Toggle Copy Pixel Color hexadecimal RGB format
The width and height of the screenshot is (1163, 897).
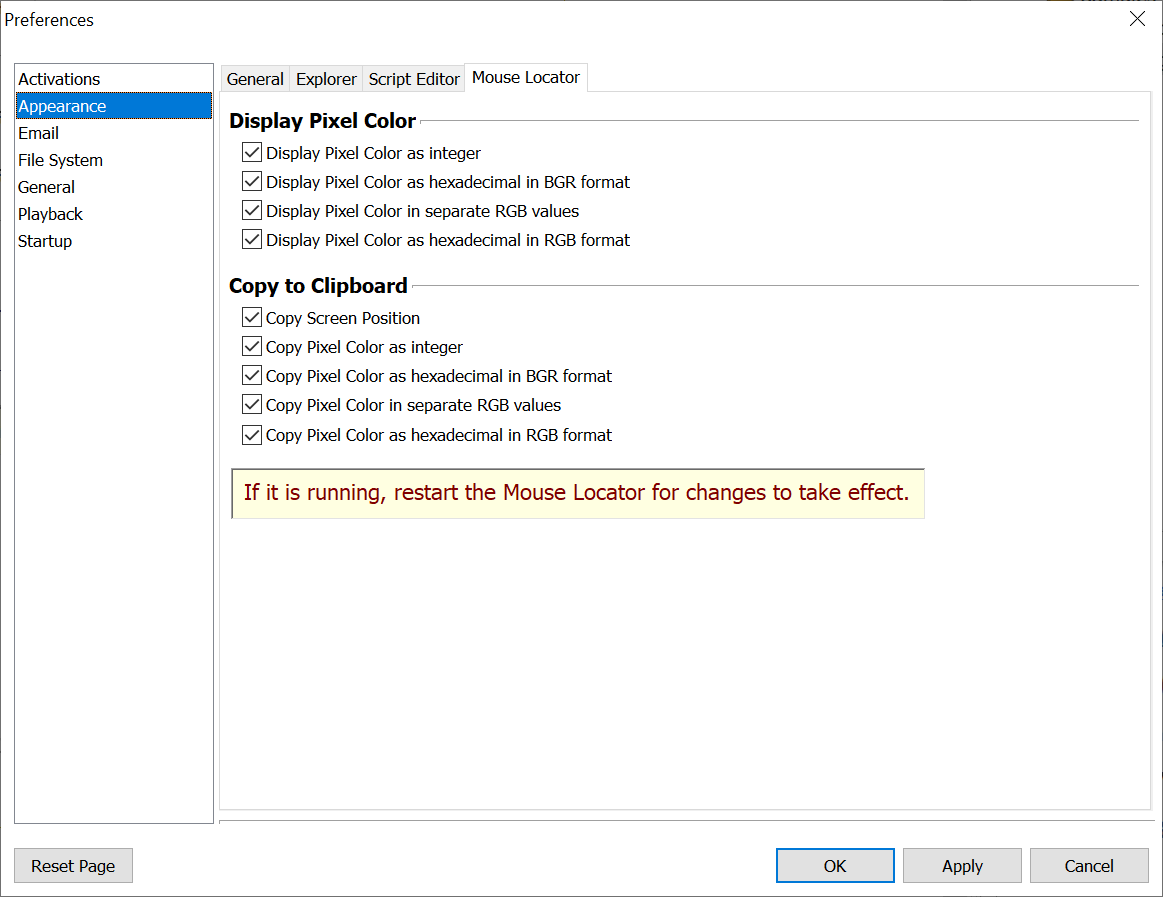pyautogui.click(x=252, y=435)
